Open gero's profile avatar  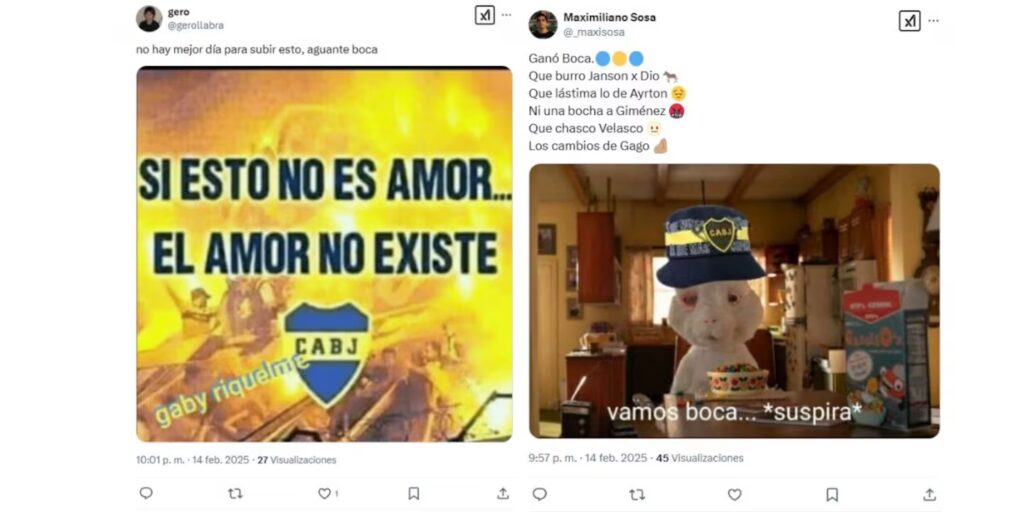click(149, 18)
